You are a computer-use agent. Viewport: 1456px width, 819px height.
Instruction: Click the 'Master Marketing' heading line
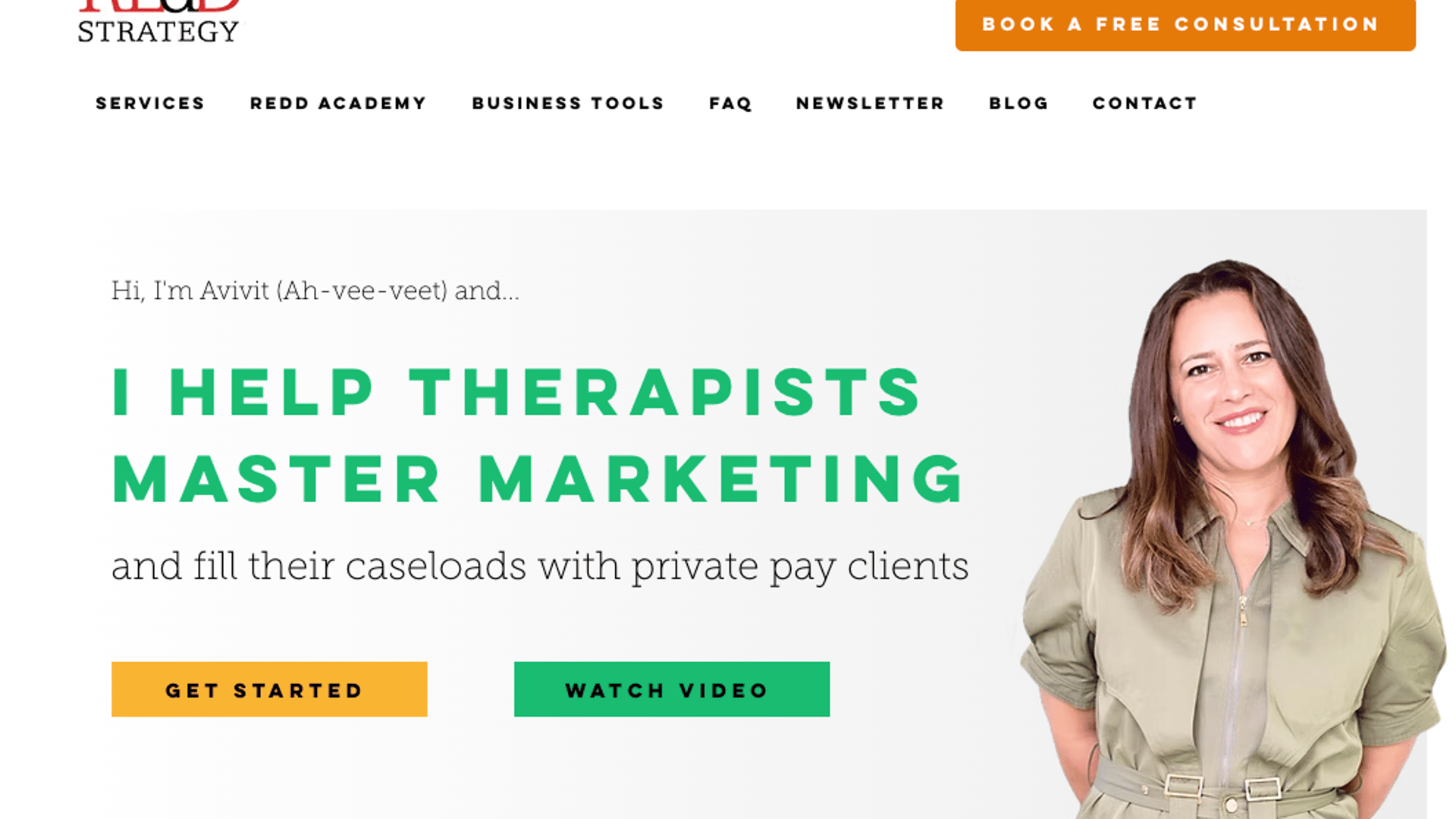(x=538, y=479)
